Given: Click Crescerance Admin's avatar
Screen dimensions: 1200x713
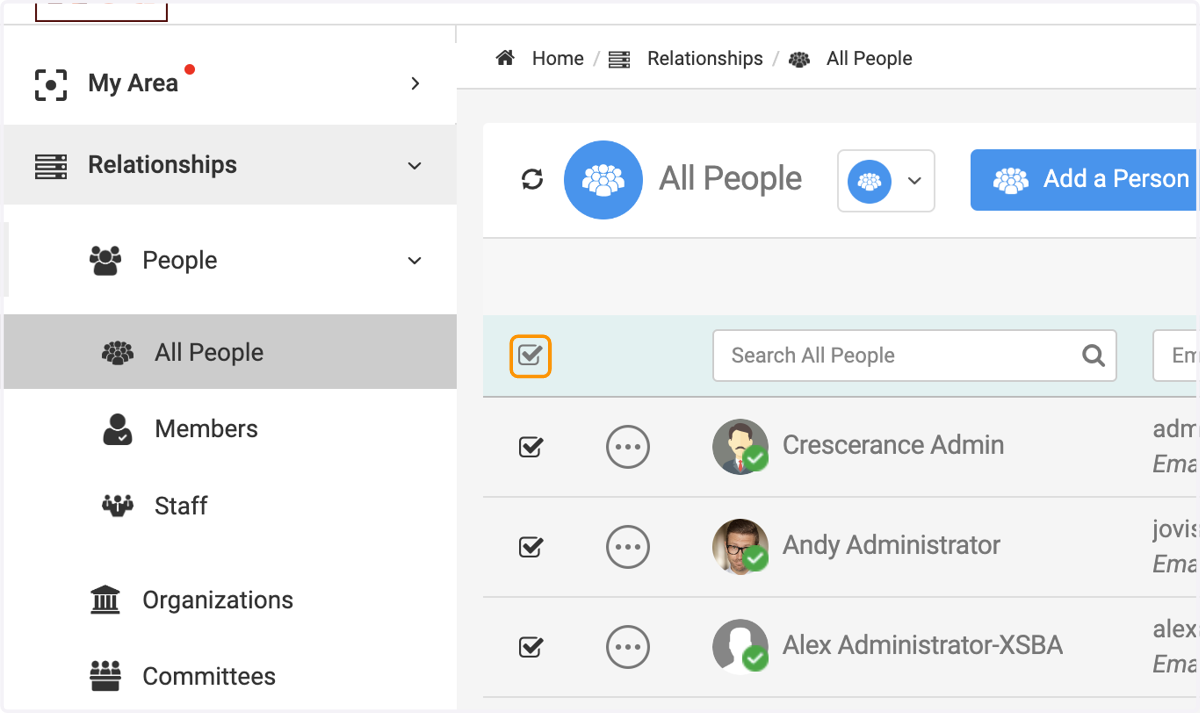Looking at the screenshot, I should (x=740, y=446).
